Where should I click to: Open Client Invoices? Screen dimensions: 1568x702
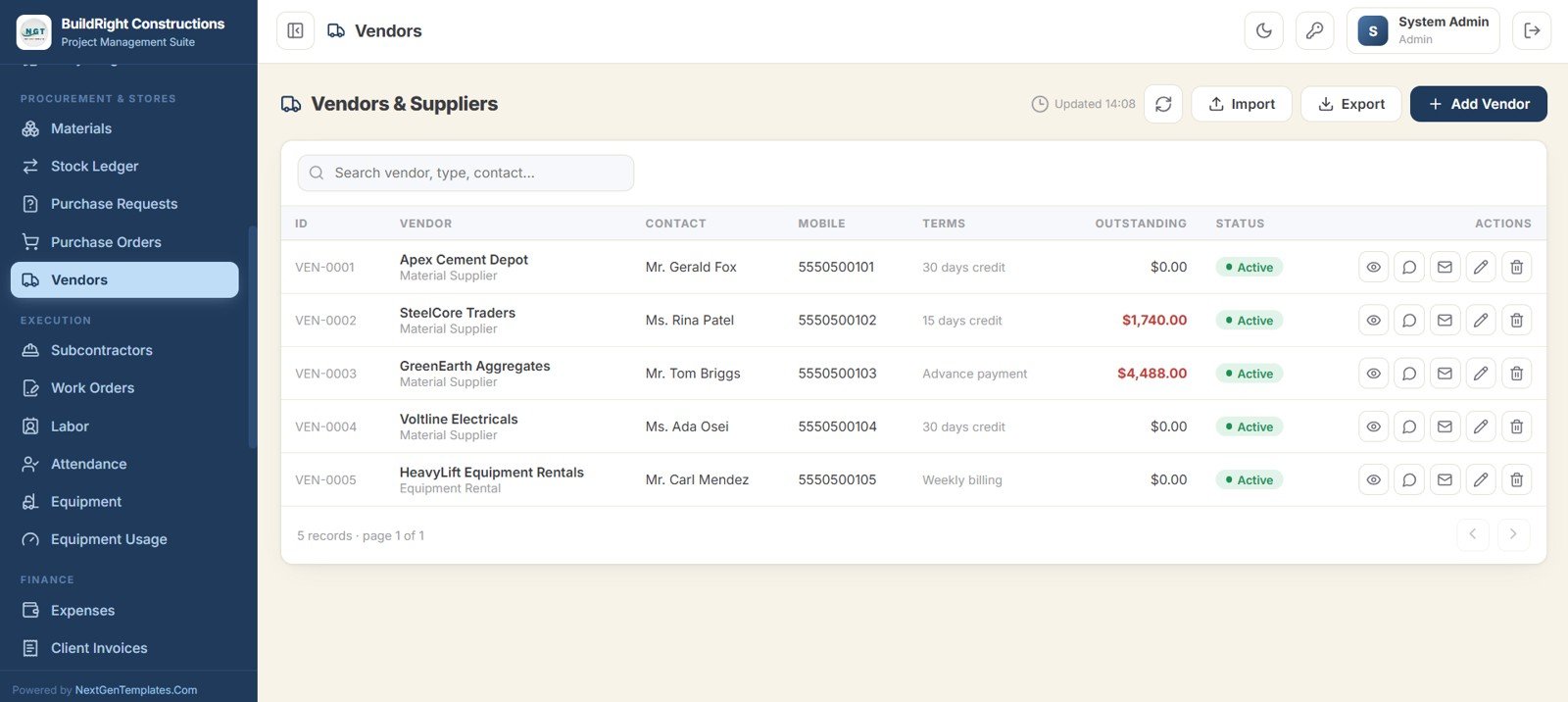point(124,648)
